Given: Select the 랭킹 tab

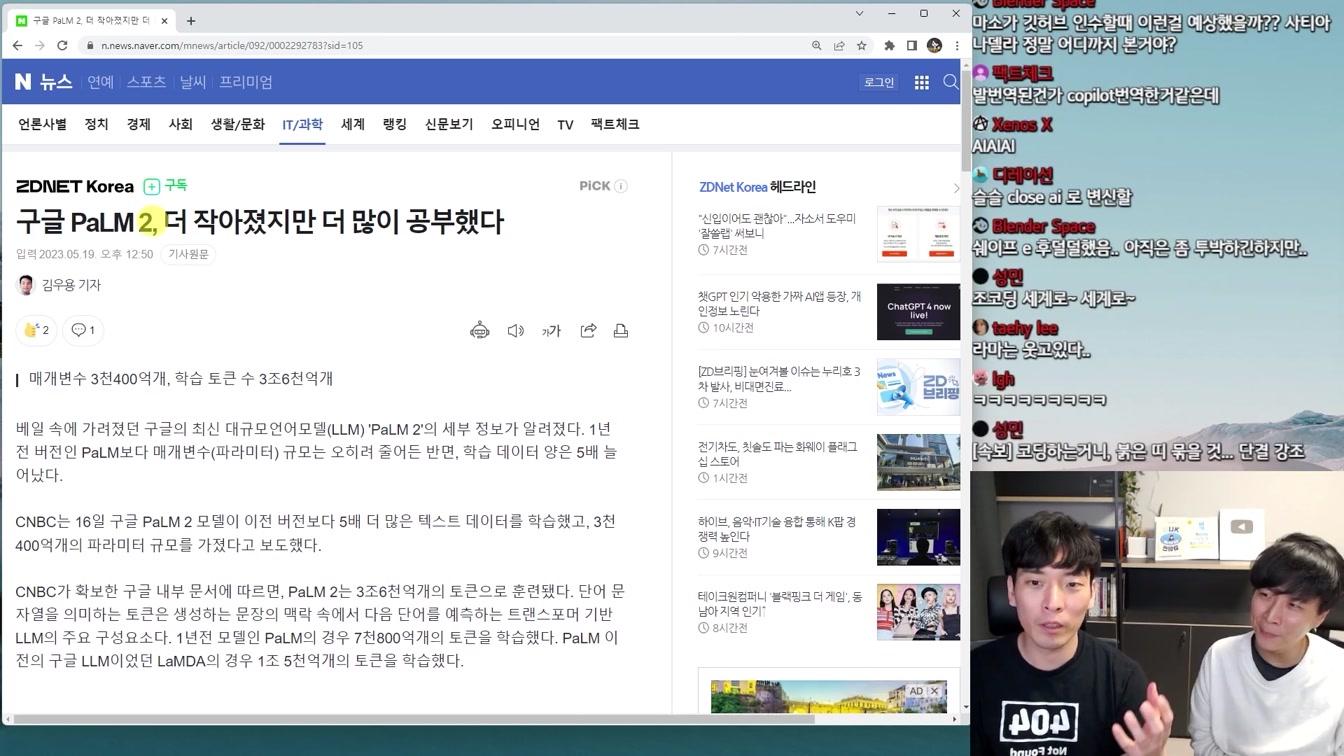Looking at the screenshot, I should point(394,124).
